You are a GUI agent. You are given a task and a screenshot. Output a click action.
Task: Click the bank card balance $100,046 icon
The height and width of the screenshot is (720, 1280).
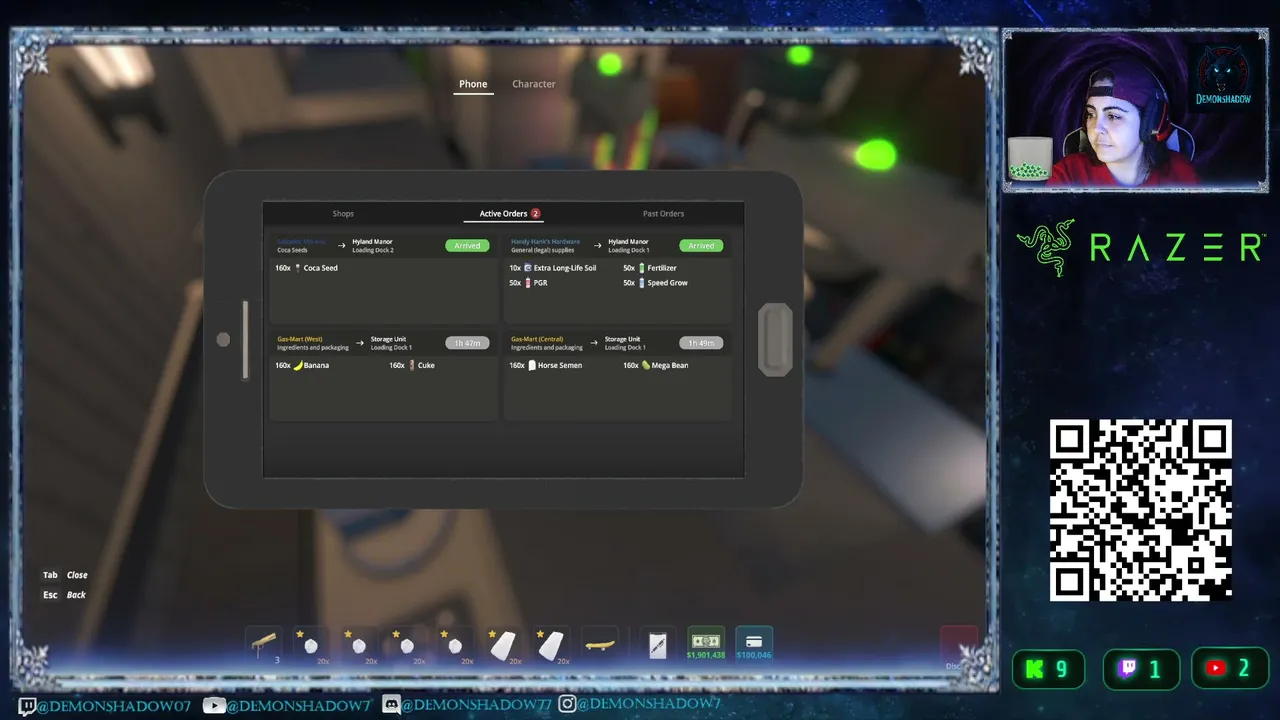click(754, 642)
